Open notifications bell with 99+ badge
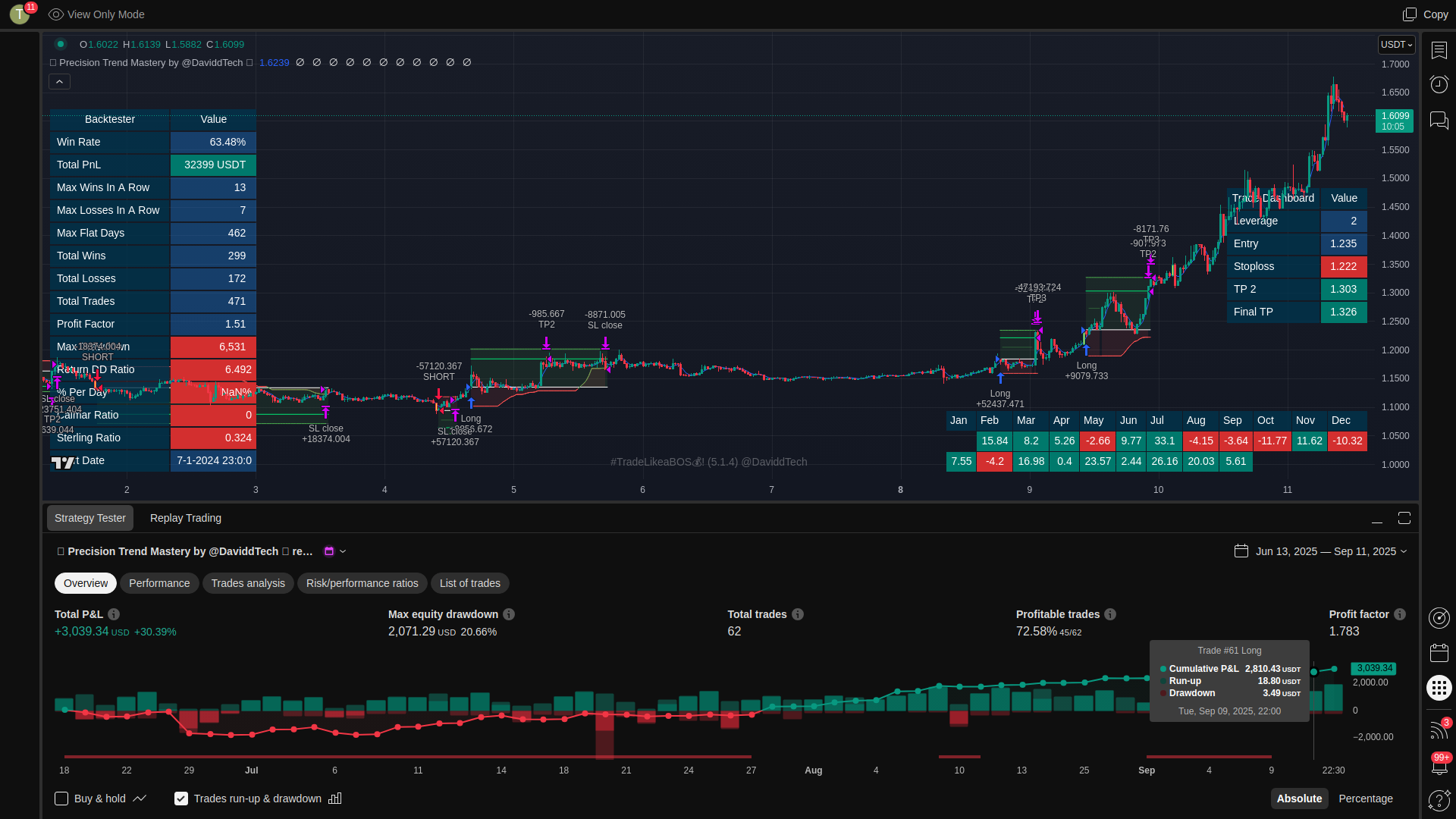Image resolution: width=1456 pixels, height=819 pixels. [x=1439, y=764]
